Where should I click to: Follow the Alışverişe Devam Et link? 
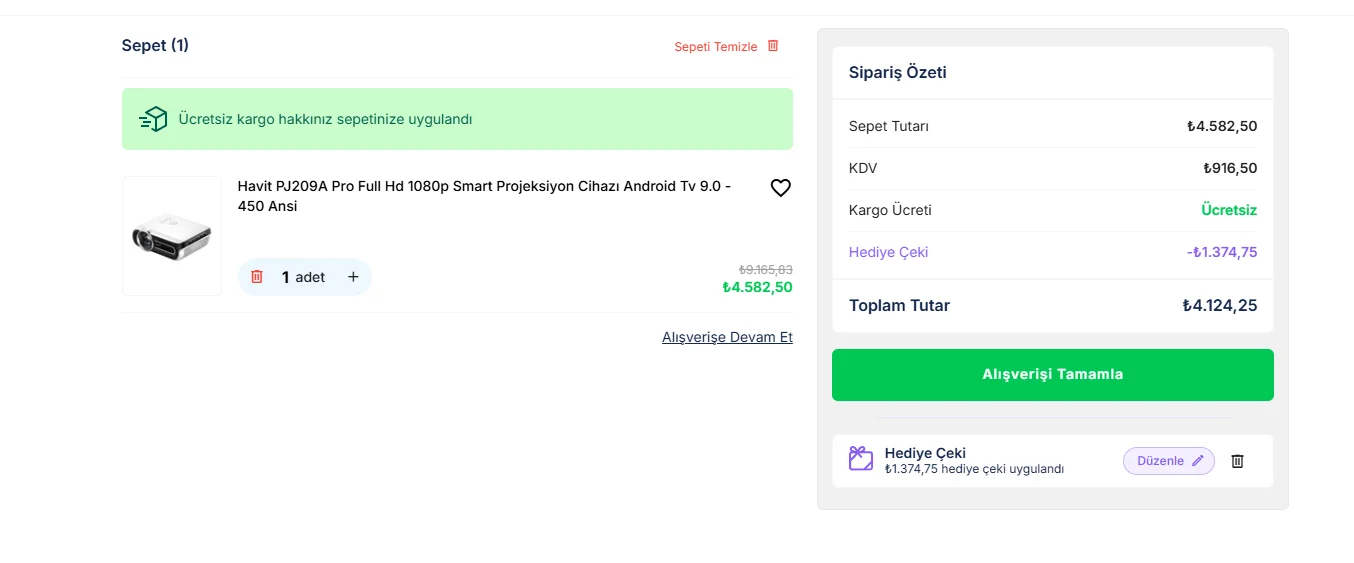coord(727,337)
